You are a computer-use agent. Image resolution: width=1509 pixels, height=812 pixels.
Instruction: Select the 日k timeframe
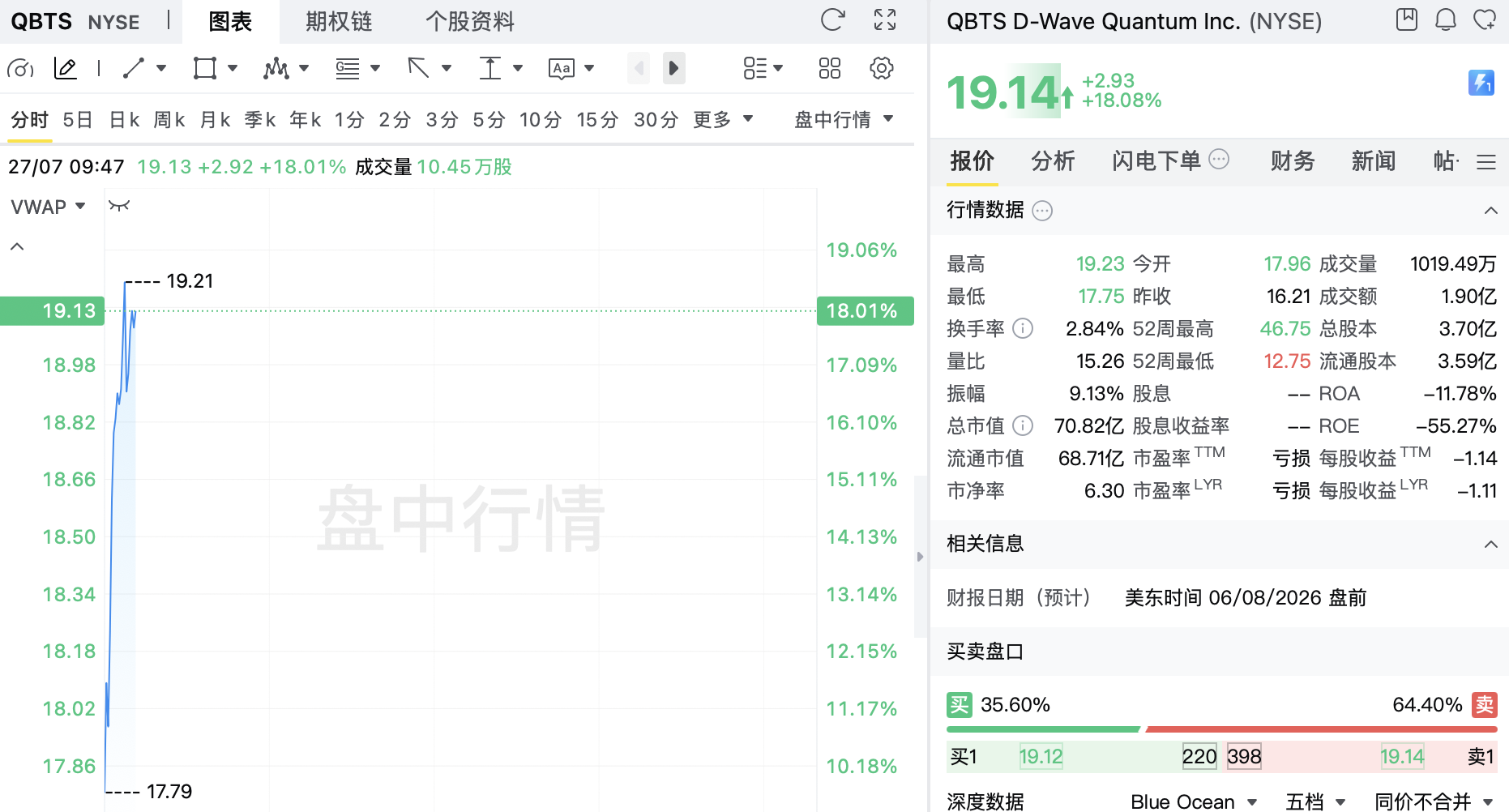(125, 120)
